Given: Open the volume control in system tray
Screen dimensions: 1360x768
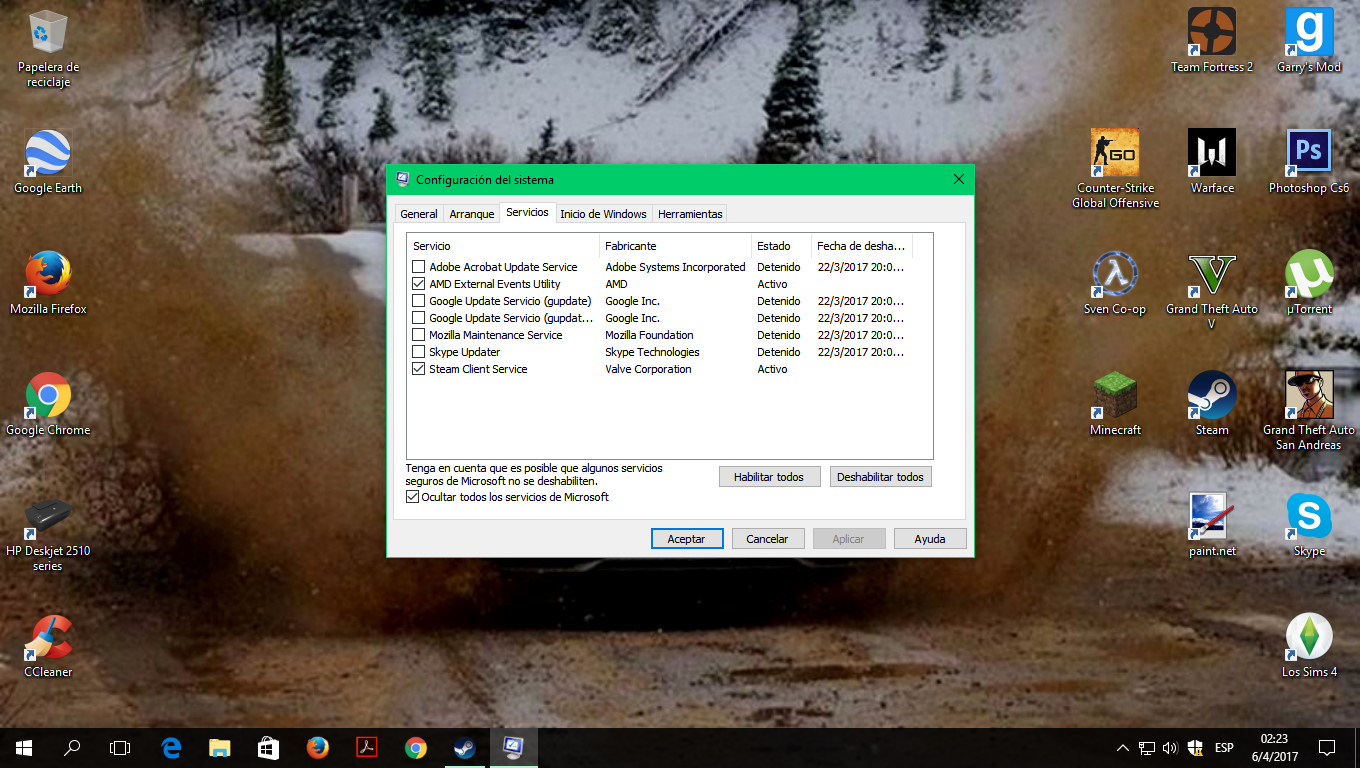Looking at the screenshot, I should click(x=1170, y=748).
